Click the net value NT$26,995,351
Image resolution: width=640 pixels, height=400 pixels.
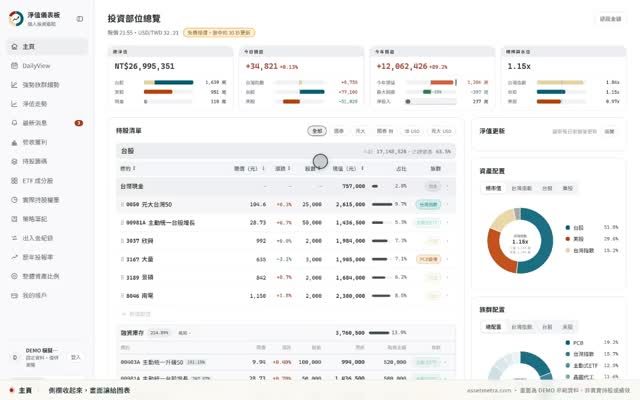(x=144, y=66)
